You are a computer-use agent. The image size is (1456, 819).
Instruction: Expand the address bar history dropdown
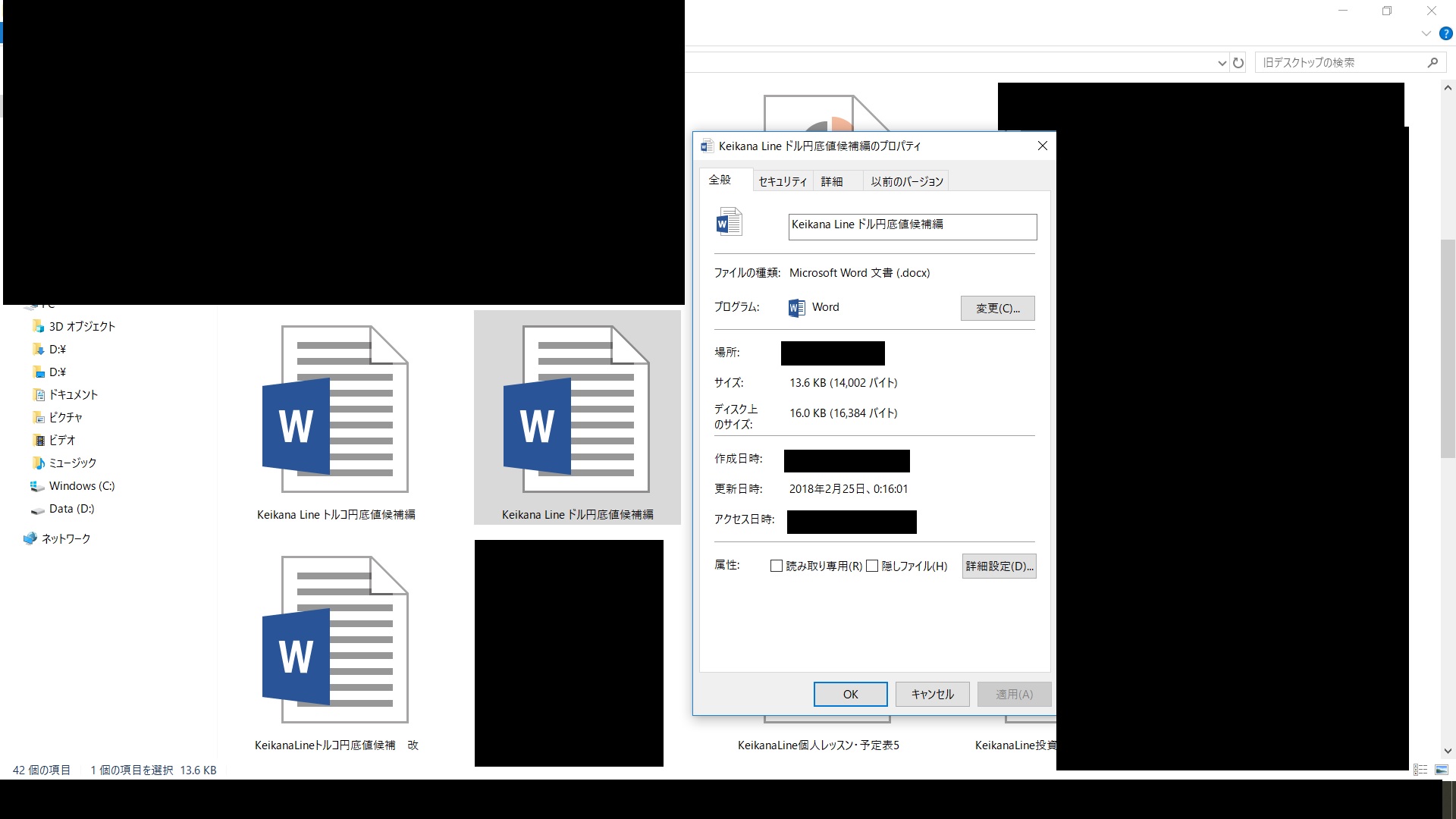click(x=1222, y=63)
